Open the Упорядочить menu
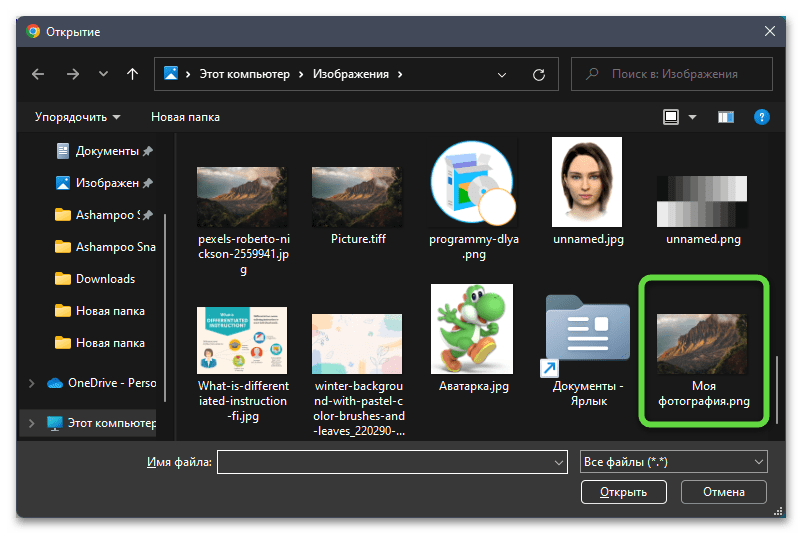802x534 pixels. tap(77, 117)
